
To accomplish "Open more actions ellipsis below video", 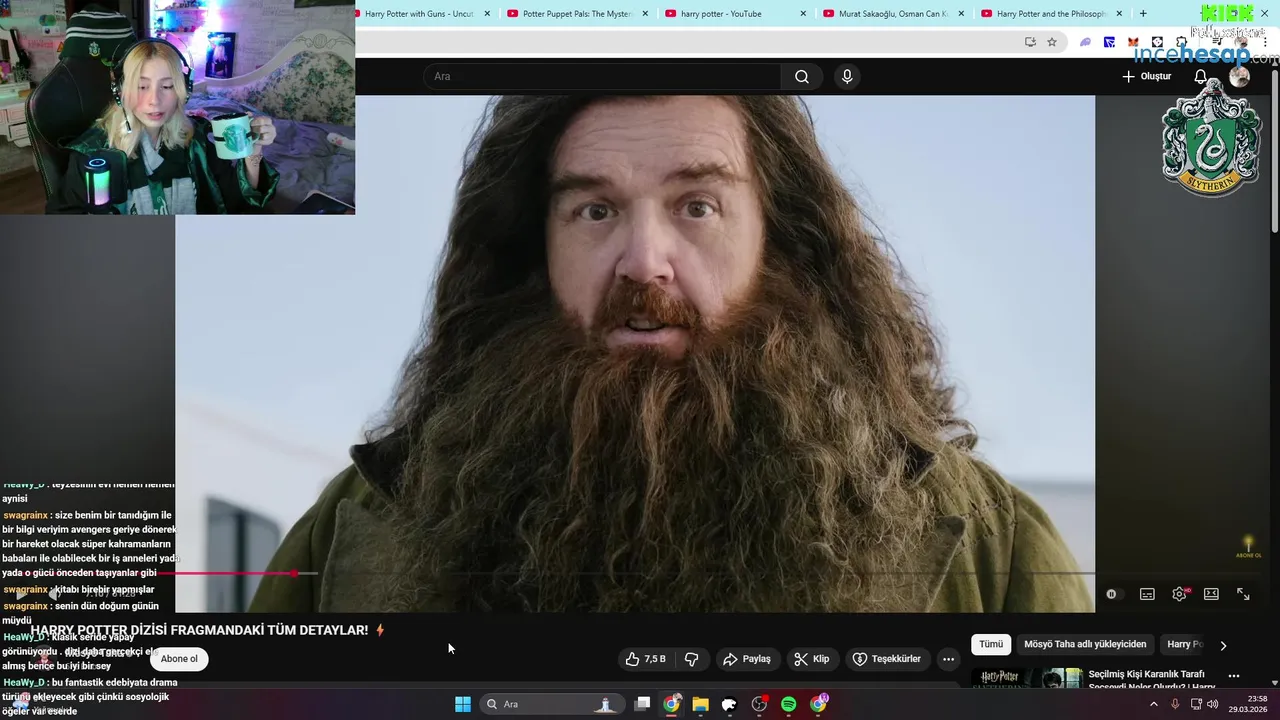I will (948, 659).
